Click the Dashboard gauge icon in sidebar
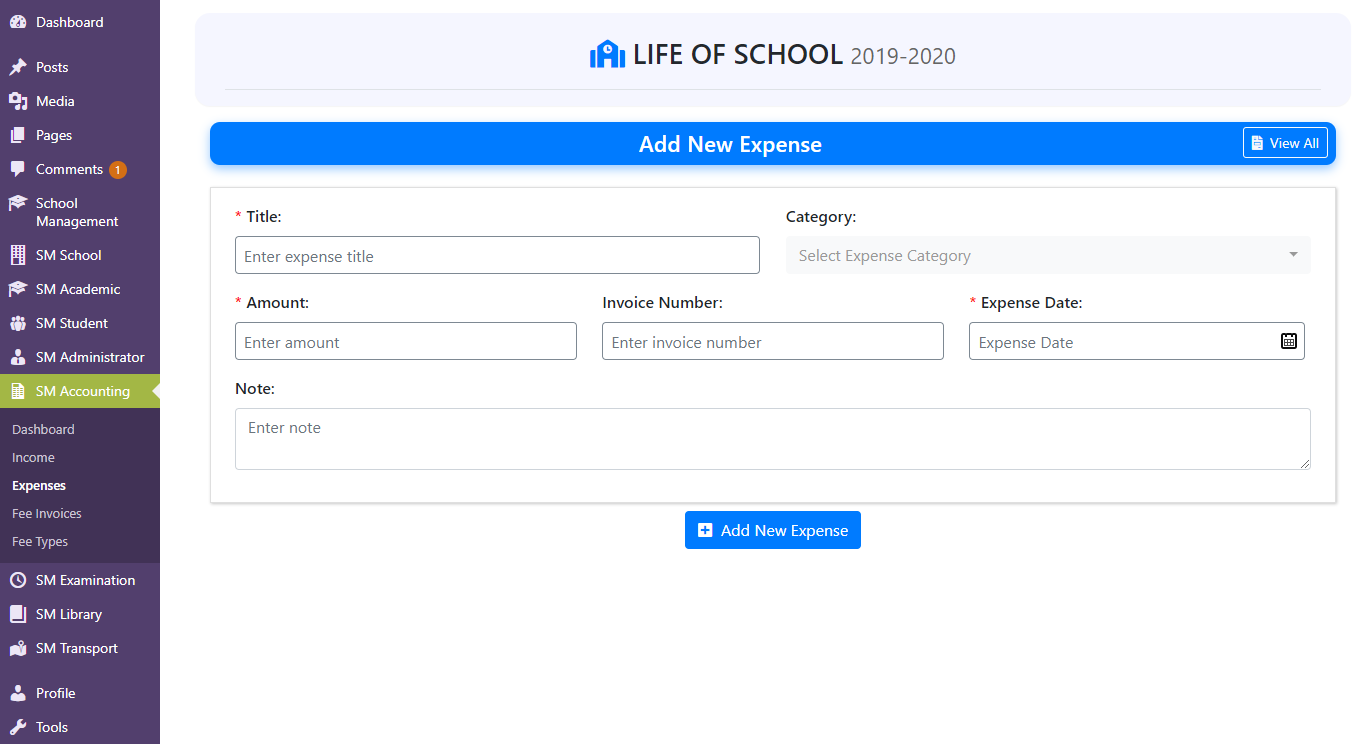 pos(18,22)
